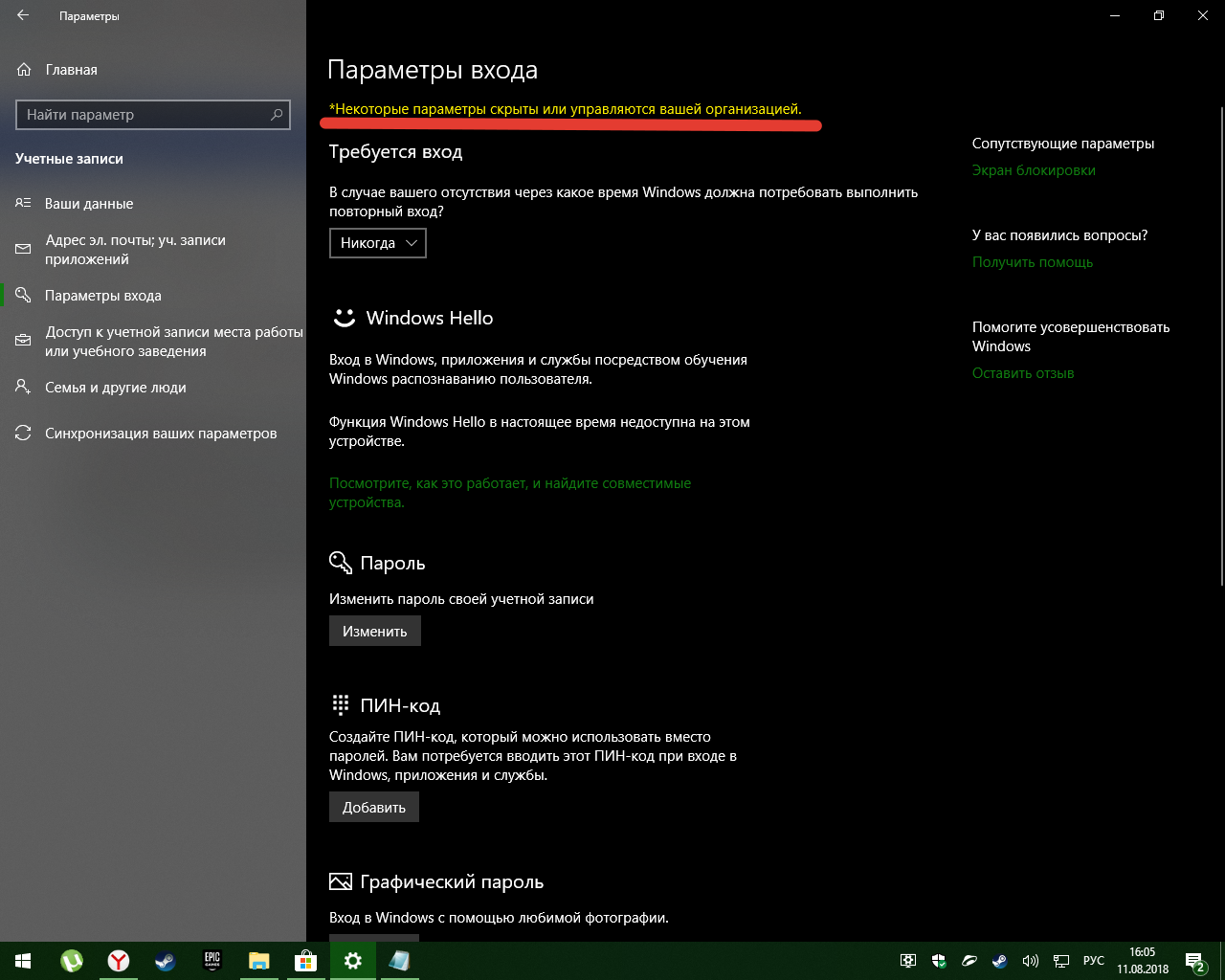Open Steam from the taskbar
Viewport: 1225px width, 980px height.
166,961
